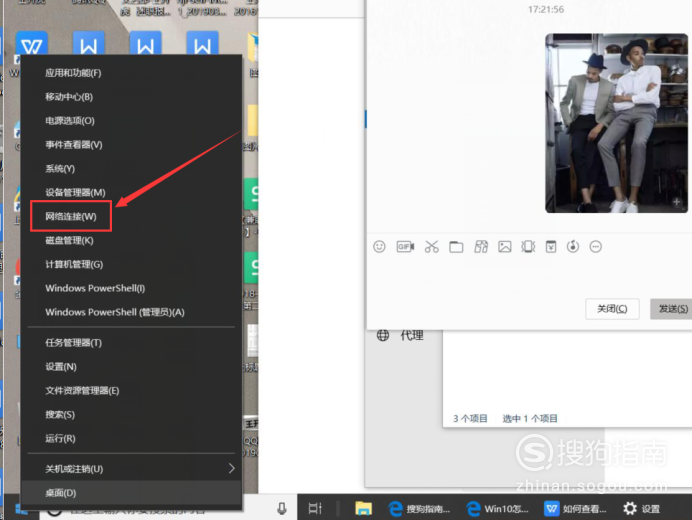Screen dimensions: 692x520
Task: Click the Windows Start button
Action: (21, 509)
